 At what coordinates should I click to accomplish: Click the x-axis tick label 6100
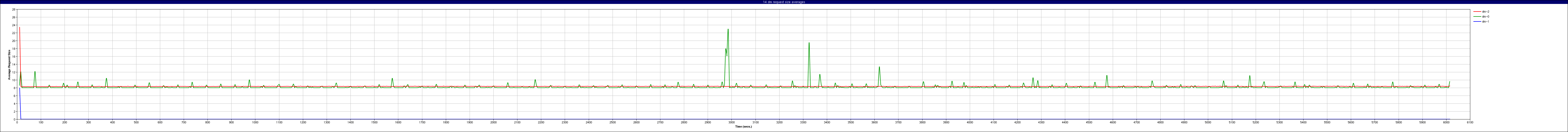click(x=1470, y=122)
